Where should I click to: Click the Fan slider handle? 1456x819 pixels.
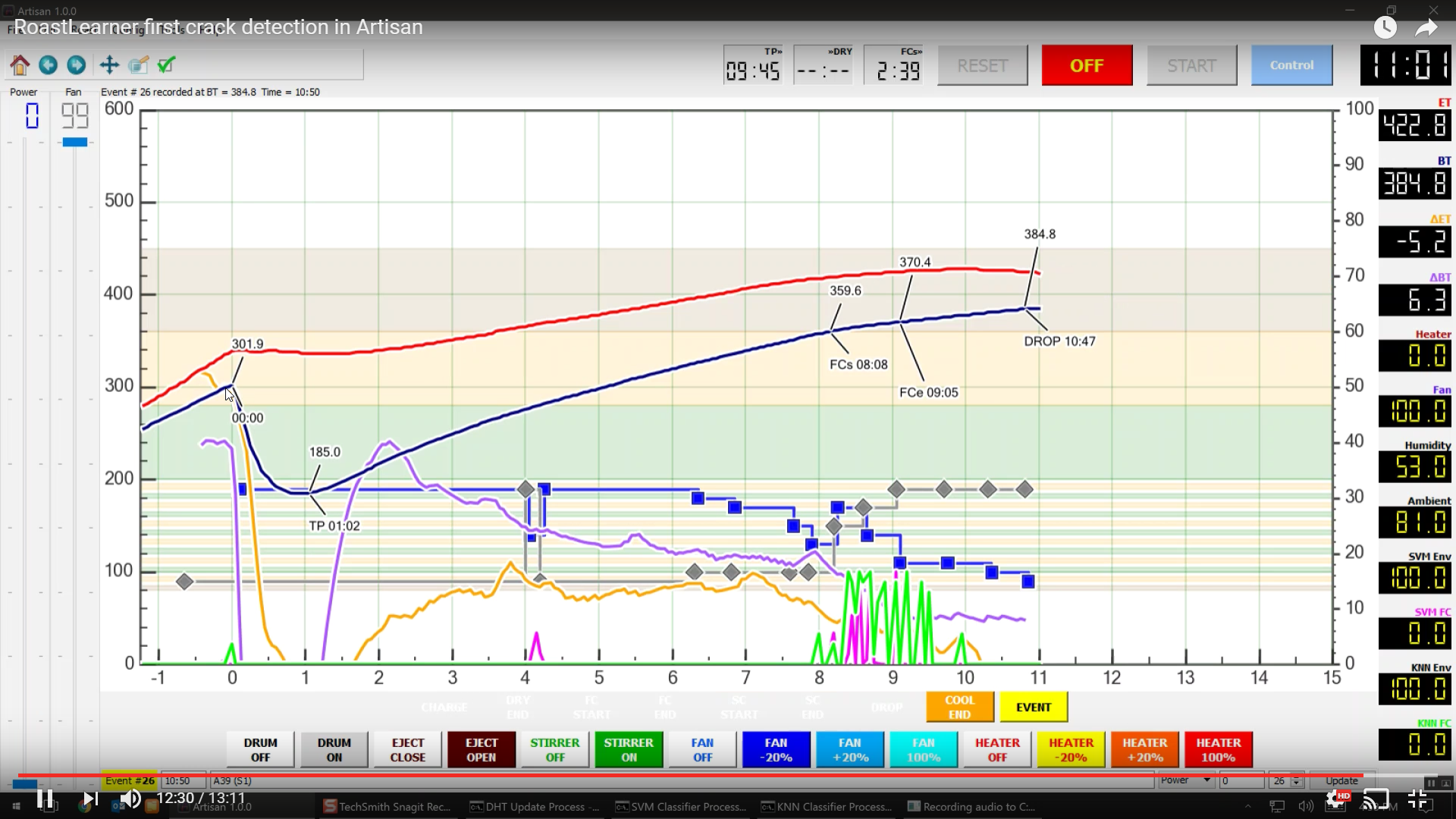pos(74,143)
